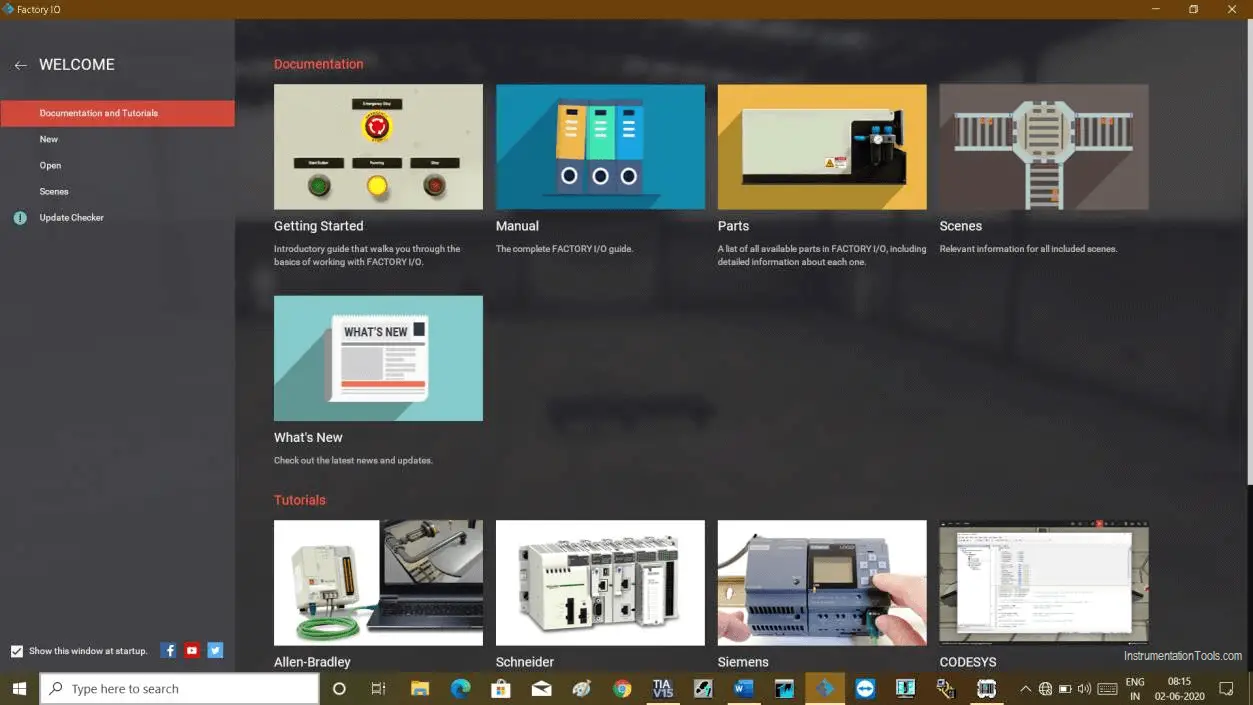This screenshot has width=1253, height=705.
Task: Open File Explorer from taskbar
Action: (x=420, y=689)
